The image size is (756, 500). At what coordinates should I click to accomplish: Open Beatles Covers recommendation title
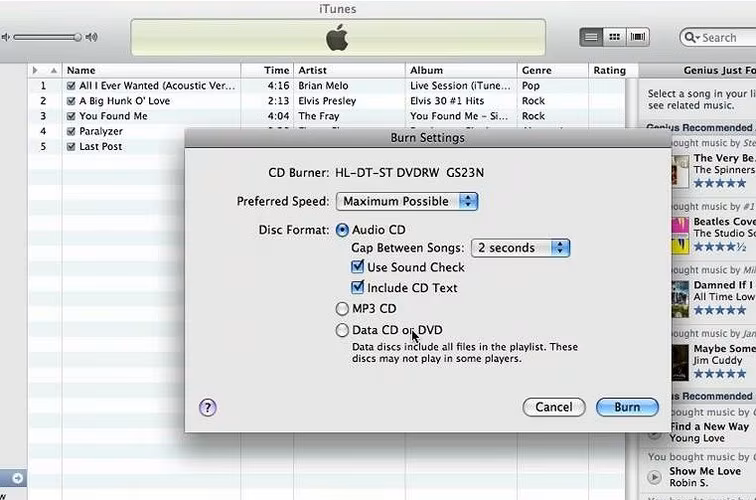tap(725, 222)
